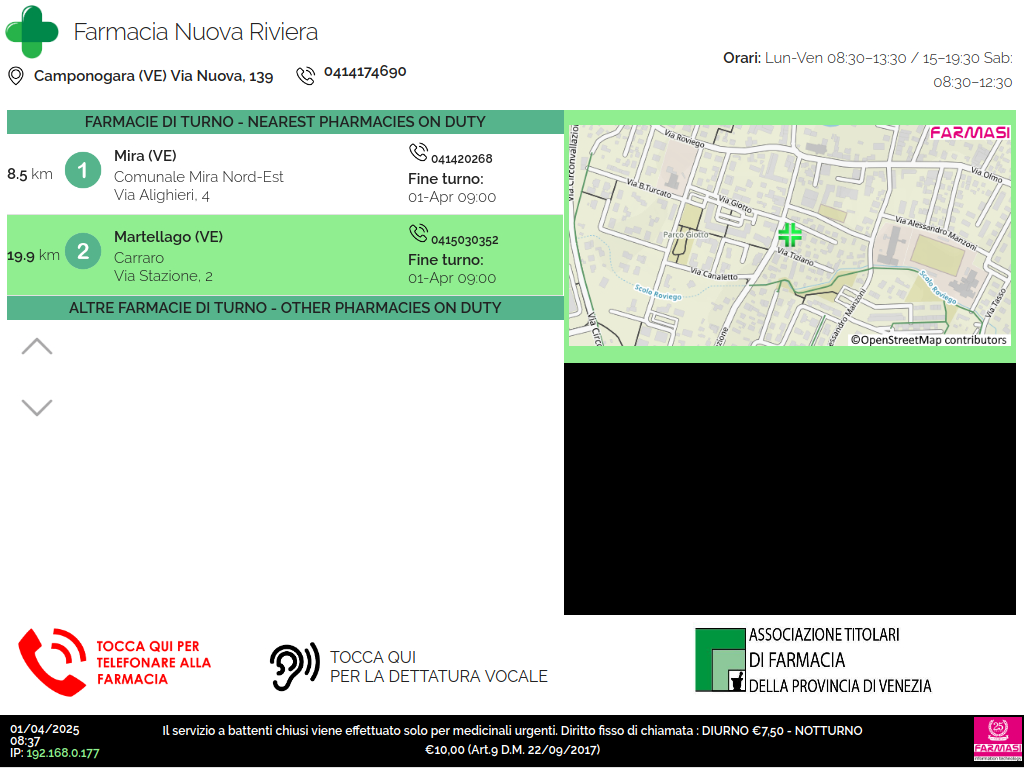This screenshot has height=768, width=1024.
Task: Click the phone icon beside 0414174690
Action: [x=305, y=76]
